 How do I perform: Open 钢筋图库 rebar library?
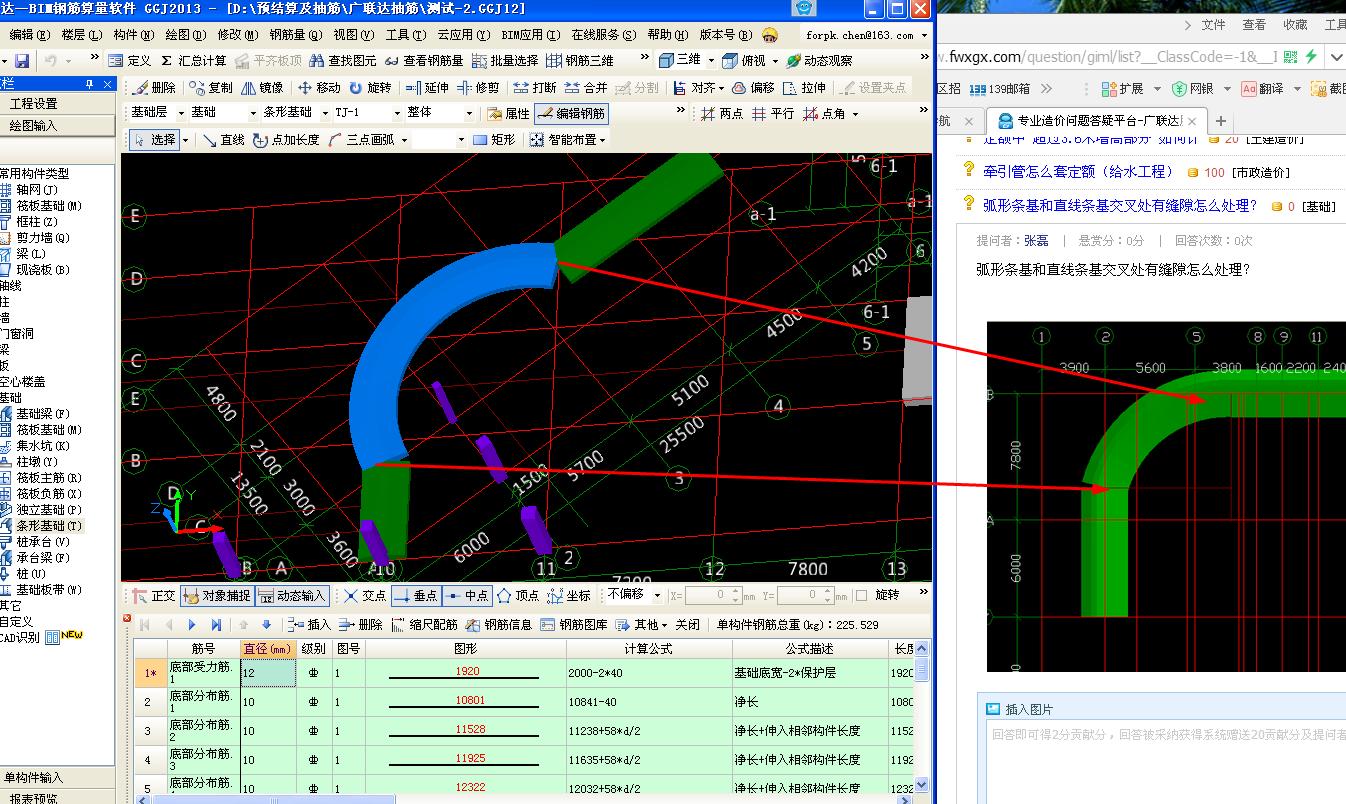574,625
